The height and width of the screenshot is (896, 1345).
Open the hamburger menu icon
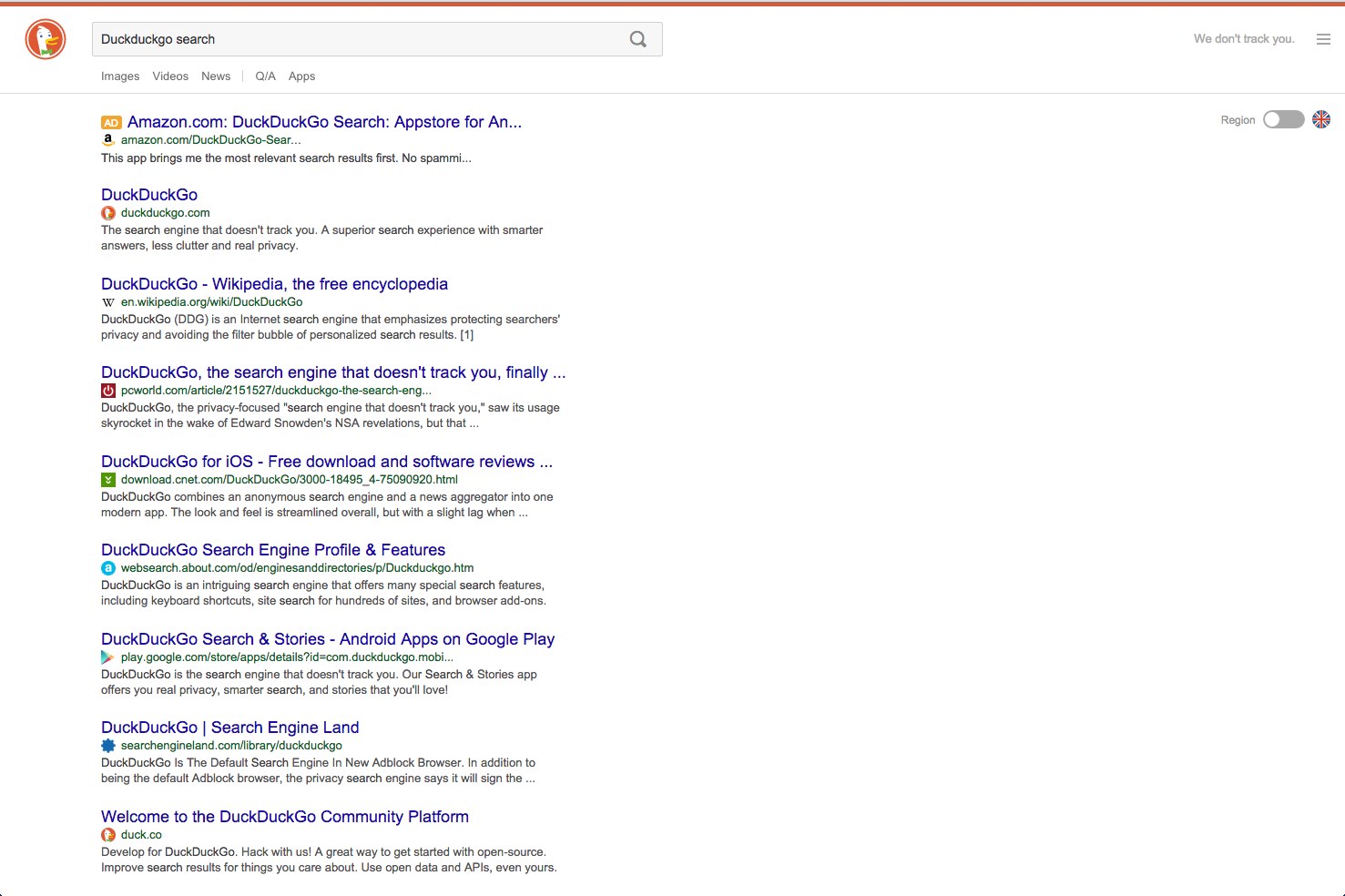click(x=1323, y=39)
